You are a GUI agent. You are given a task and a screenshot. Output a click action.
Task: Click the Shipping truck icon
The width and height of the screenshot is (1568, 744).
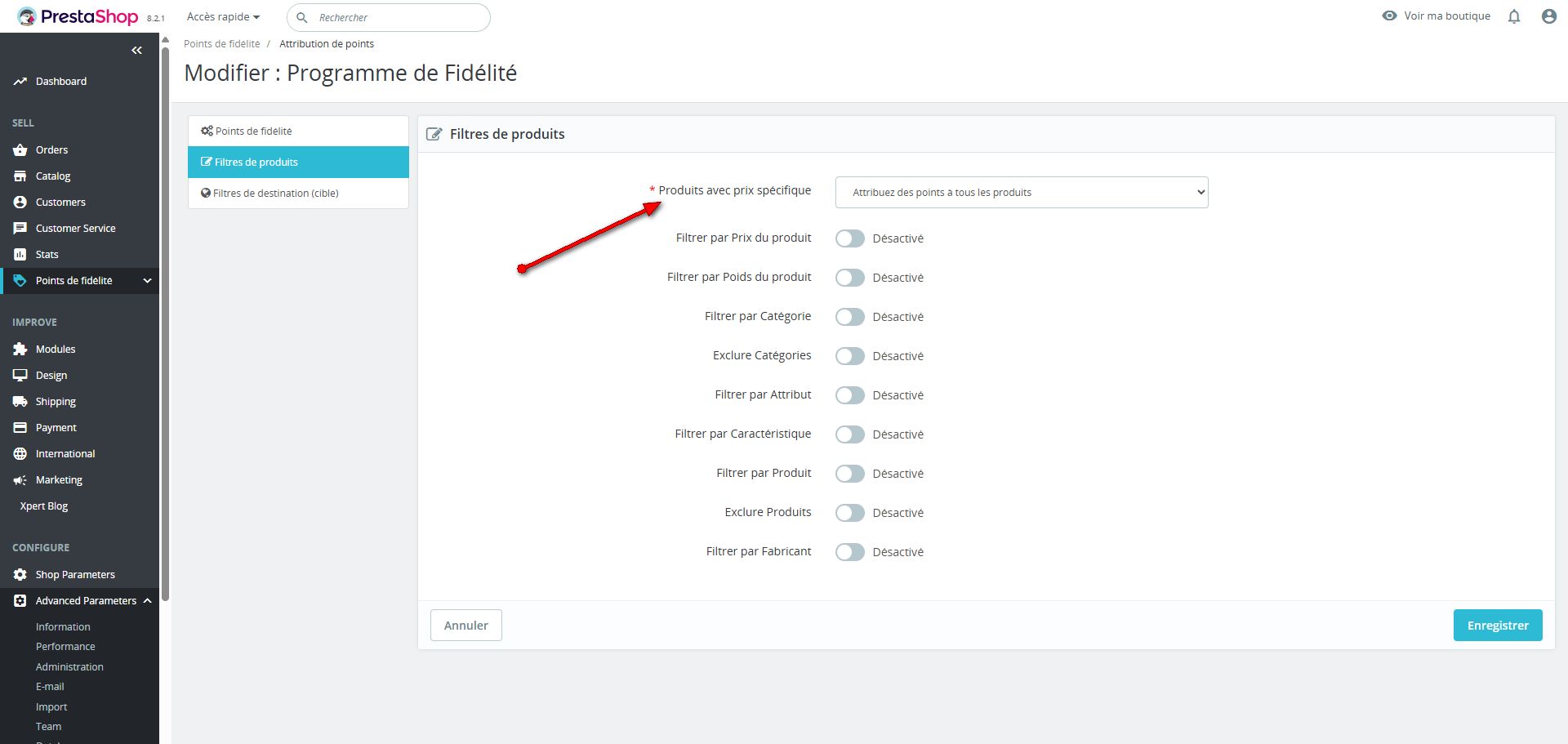(x=20, y=402)
